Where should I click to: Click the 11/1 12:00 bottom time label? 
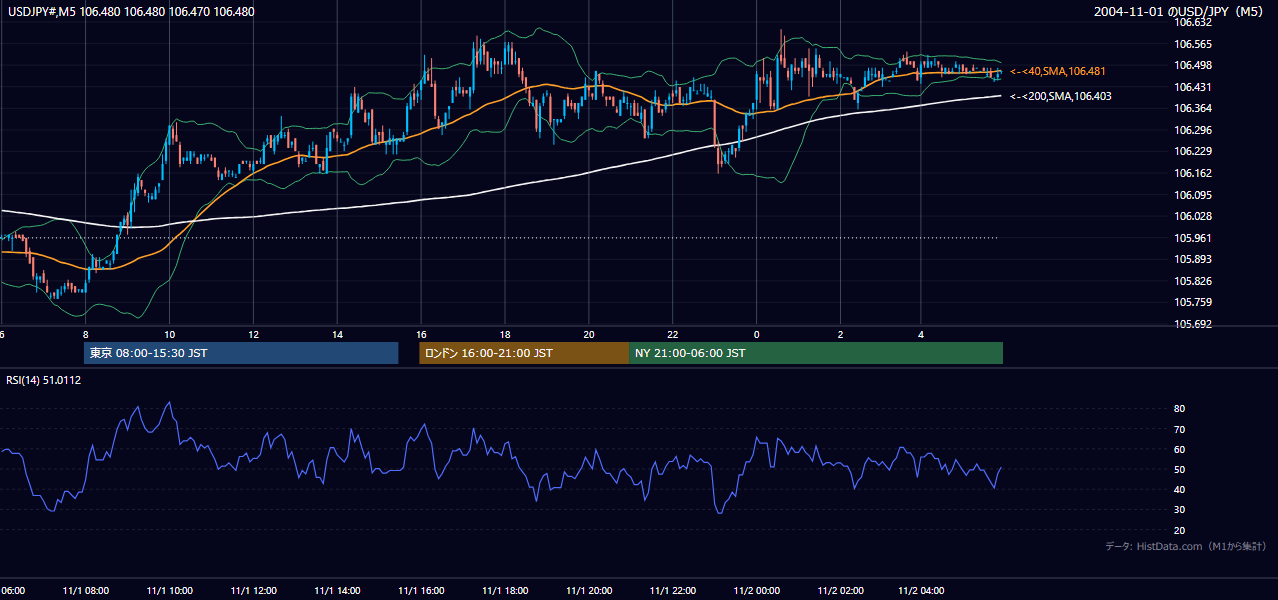[x=253, y=590]
